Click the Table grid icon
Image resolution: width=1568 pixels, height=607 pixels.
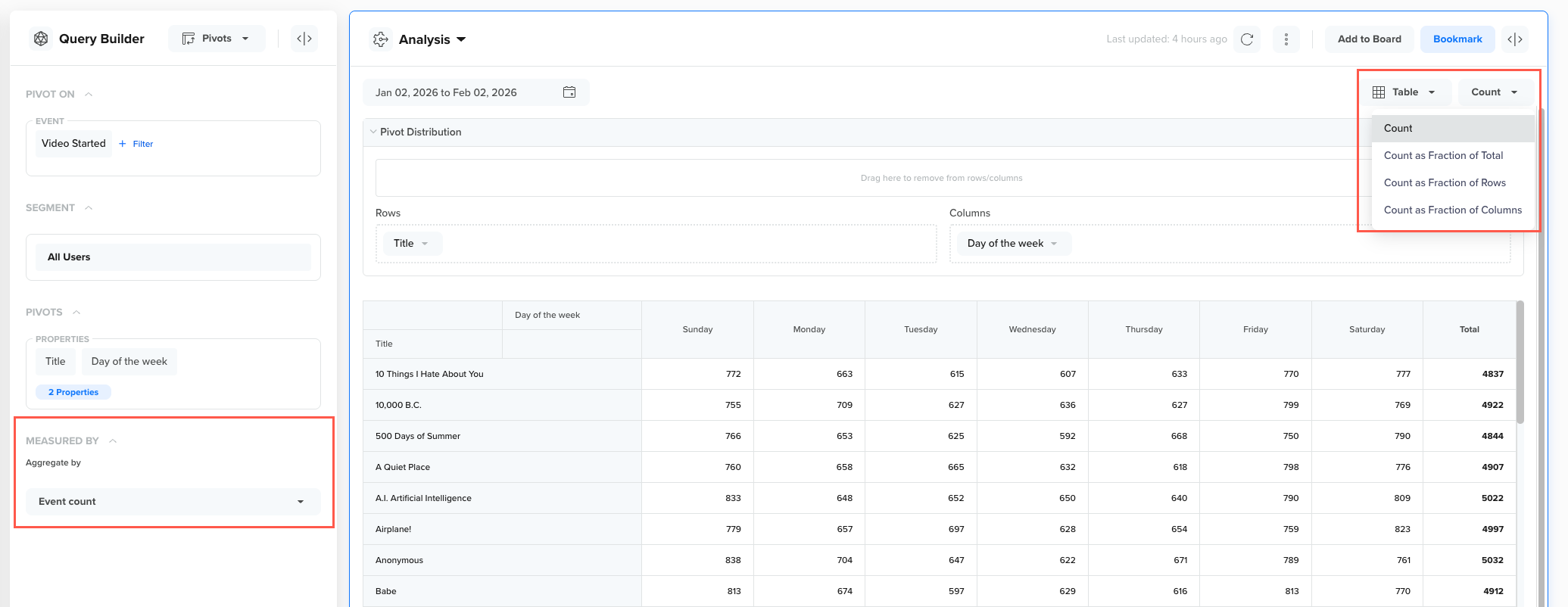click(1379, 92)
